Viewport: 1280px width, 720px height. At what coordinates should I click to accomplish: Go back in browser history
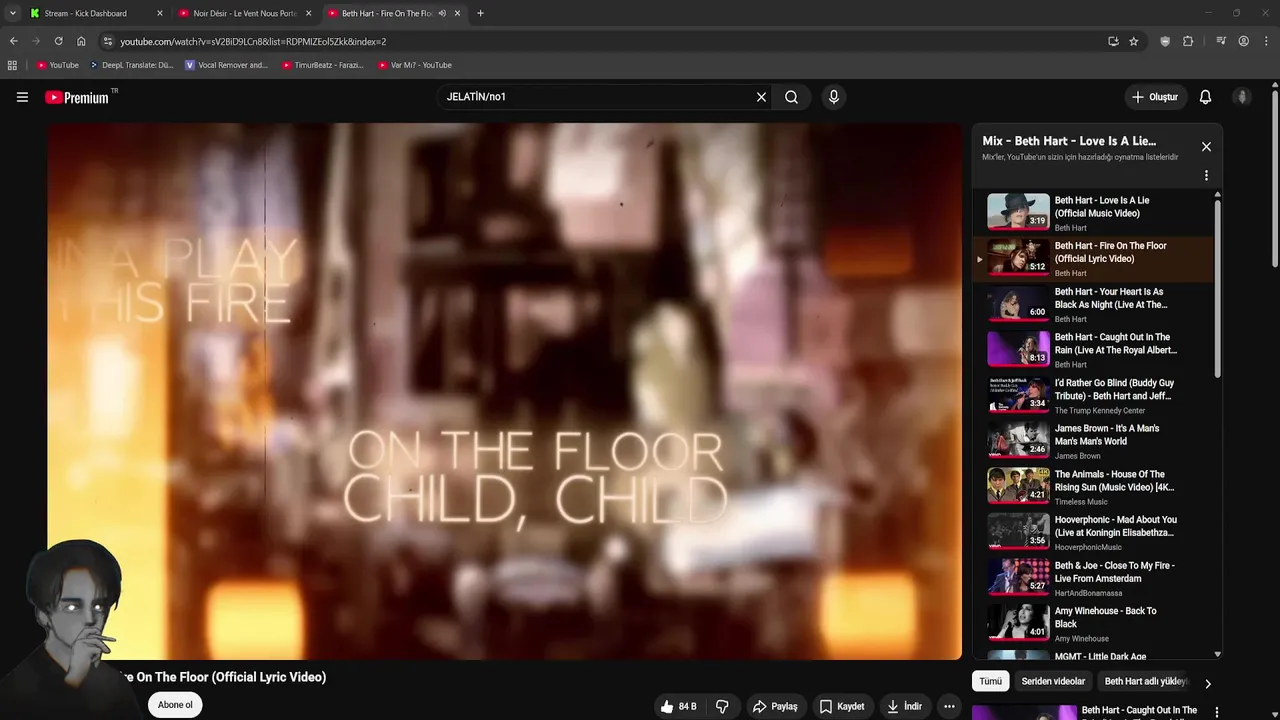14,41
